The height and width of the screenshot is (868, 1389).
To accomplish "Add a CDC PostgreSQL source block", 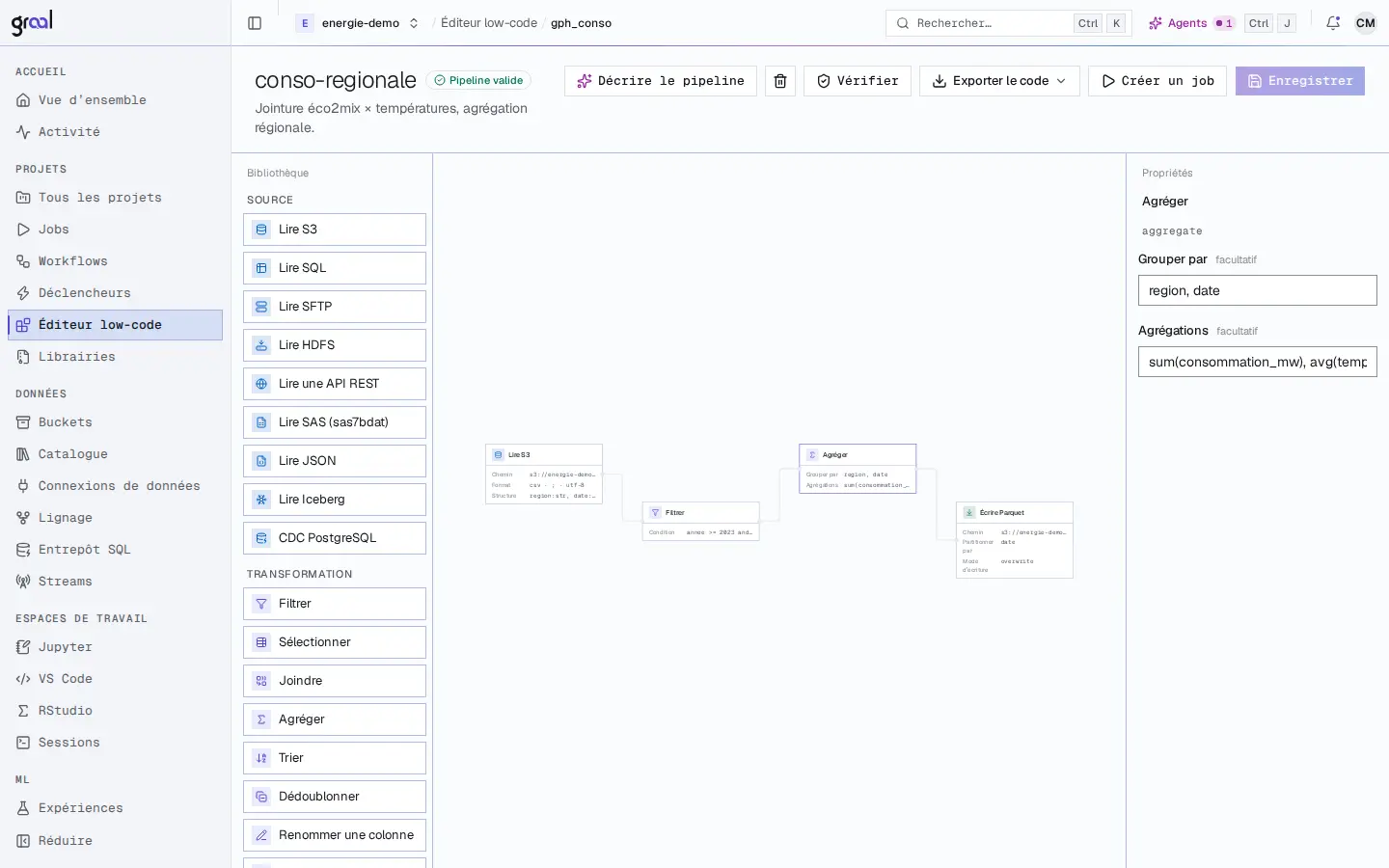I will point(335,538).
